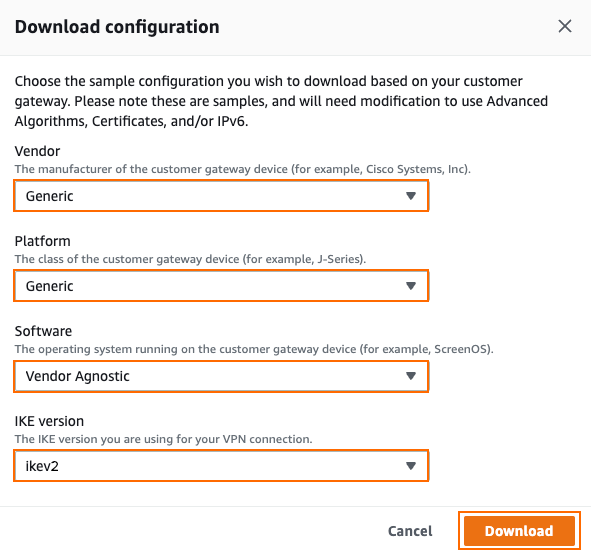Open the Platform select box showing Generic
This screenshot has width=591, height=552.
(221, 286)
